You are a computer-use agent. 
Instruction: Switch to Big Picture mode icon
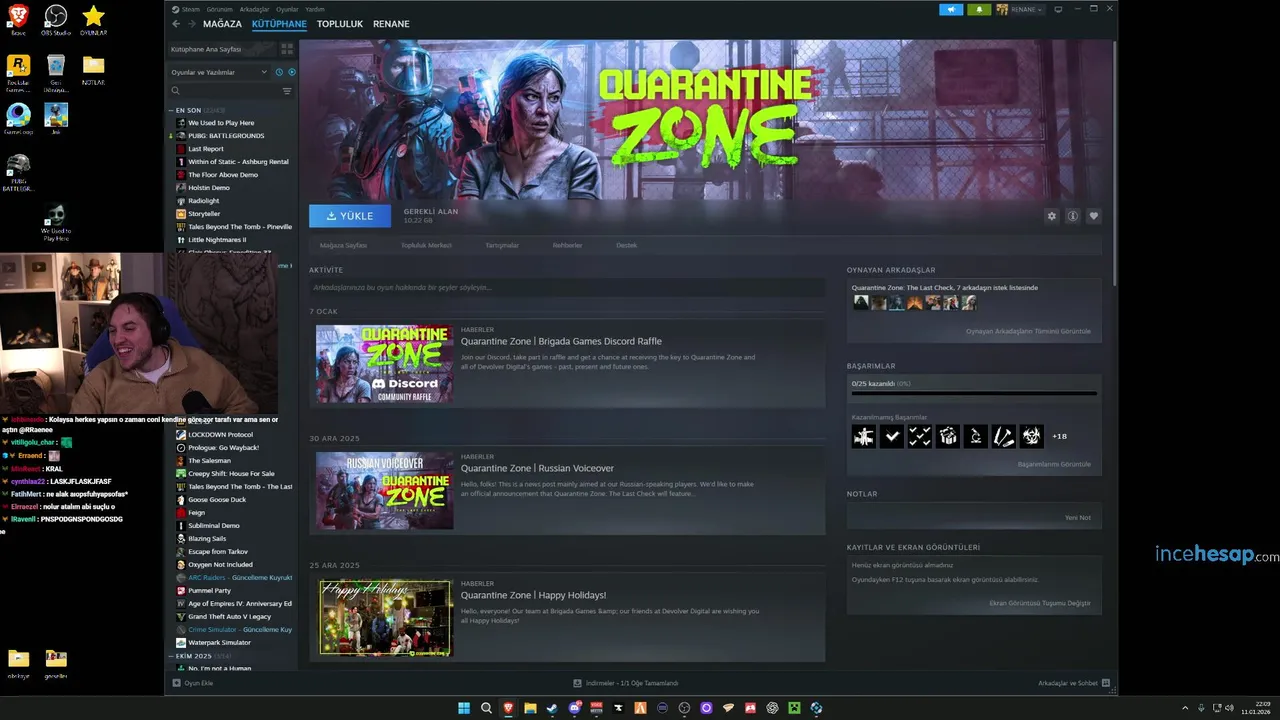coord(1059,9)
